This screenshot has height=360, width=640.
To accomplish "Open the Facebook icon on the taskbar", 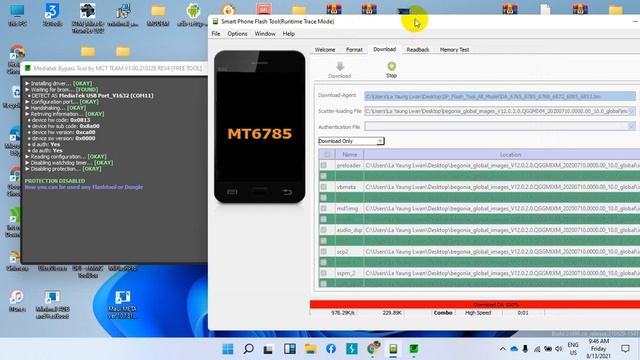I will [331, 349].
